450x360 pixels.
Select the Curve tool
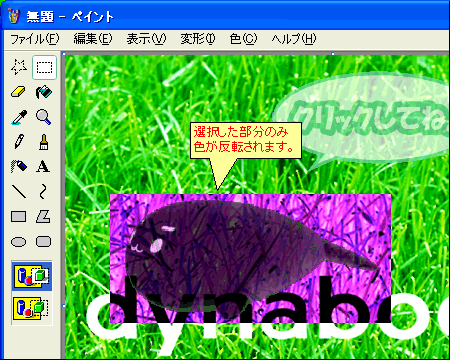click(x=44, y=191)
